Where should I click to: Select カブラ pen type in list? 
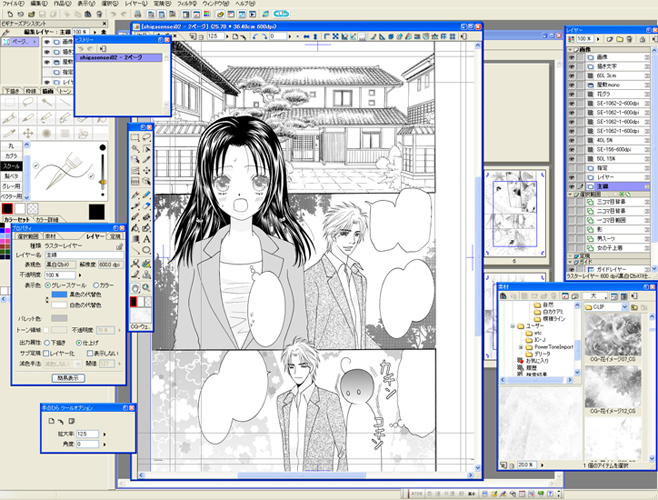(x=11, y=156)
